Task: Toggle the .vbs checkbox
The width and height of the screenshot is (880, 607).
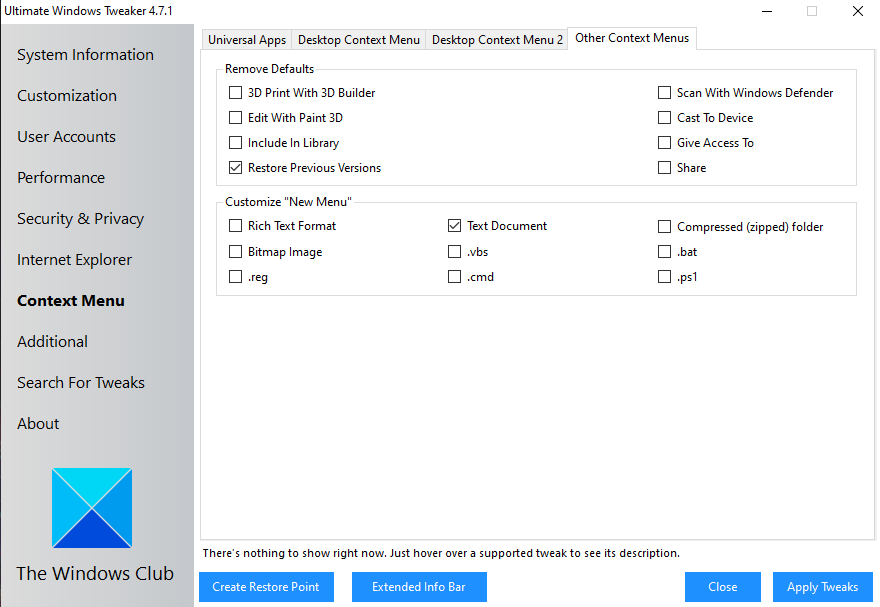Action: [x=455, y=252]
